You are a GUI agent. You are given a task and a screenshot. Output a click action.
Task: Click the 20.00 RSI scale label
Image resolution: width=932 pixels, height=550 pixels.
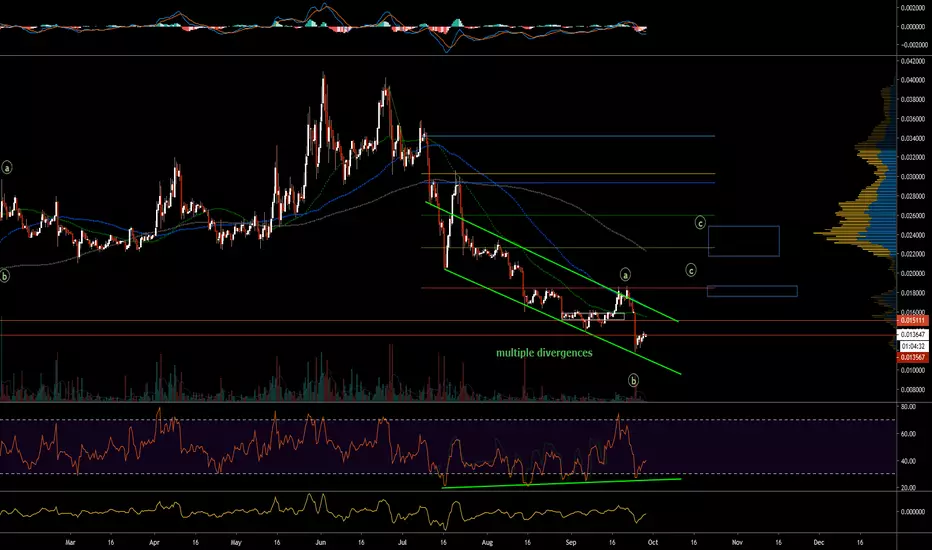point(908,488)
